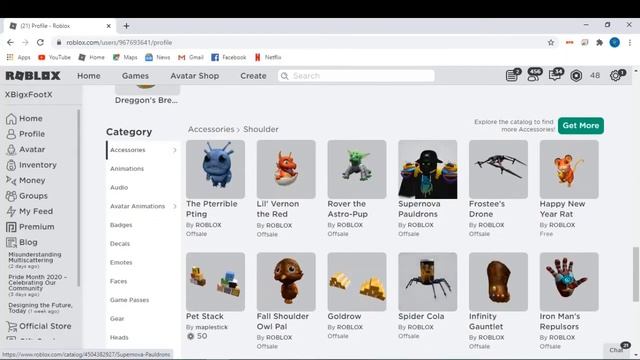Click the search magnifier icon
The height and width of the screenshot is (360, 640).
tap(284, 76)
